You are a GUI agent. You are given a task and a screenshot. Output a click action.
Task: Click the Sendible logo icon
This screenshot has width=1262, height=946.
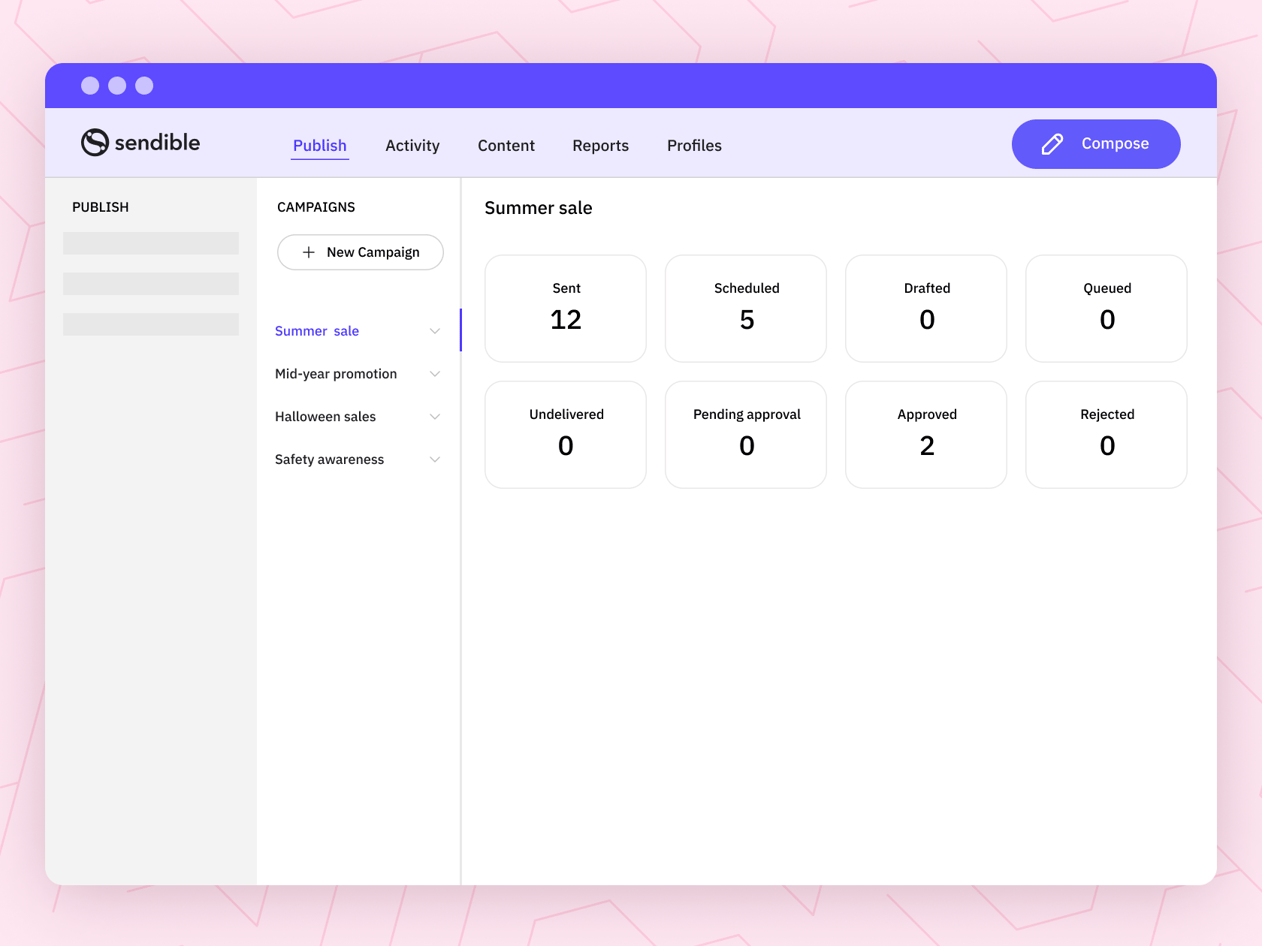pyautogui.click(x=93, y=143)
